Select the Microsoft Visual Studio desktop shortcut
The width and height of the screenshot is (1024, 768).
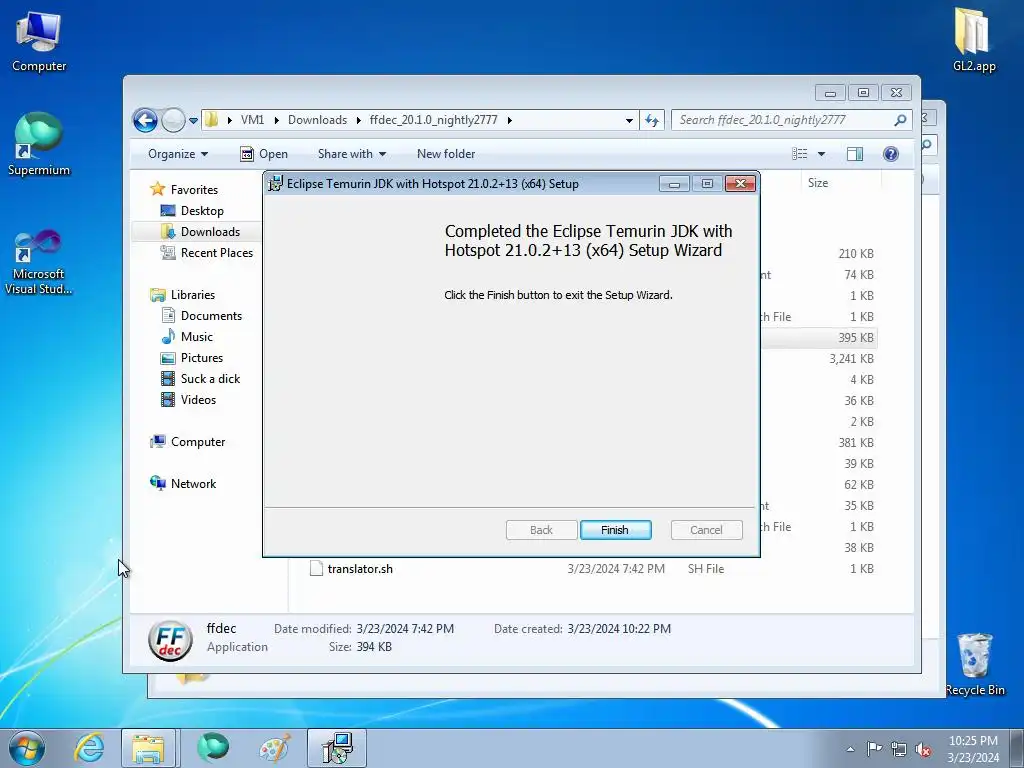point(39,263)
